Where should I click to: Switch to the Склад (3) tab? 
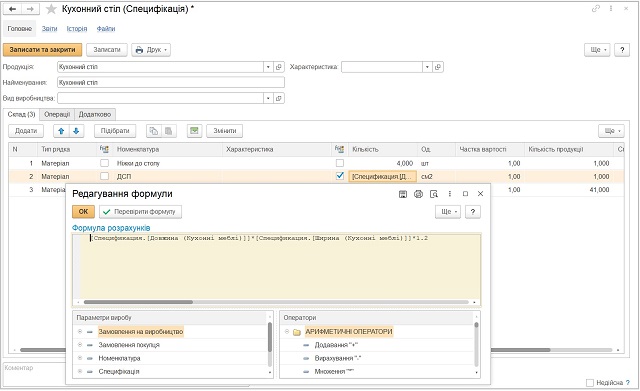[22, 115]
